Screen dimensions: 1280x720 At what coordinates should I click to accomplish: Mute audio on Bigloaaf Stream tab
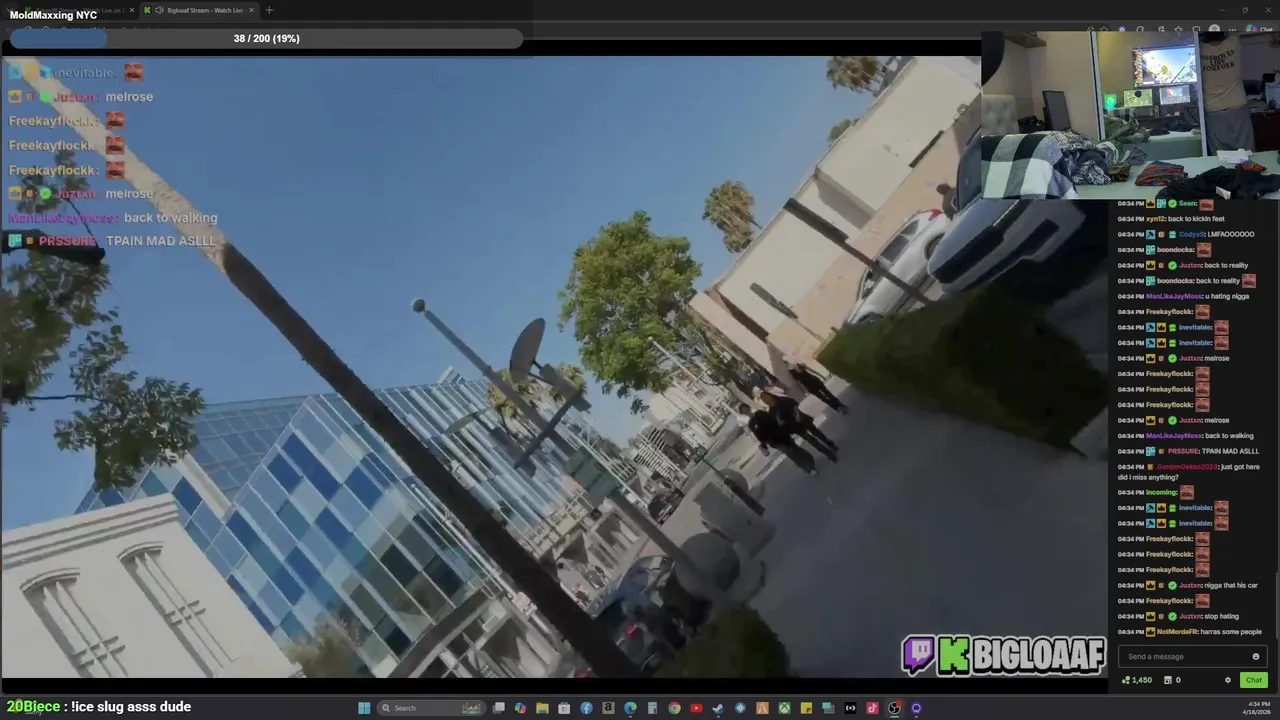pyautogui.click(x=159, y=10)
